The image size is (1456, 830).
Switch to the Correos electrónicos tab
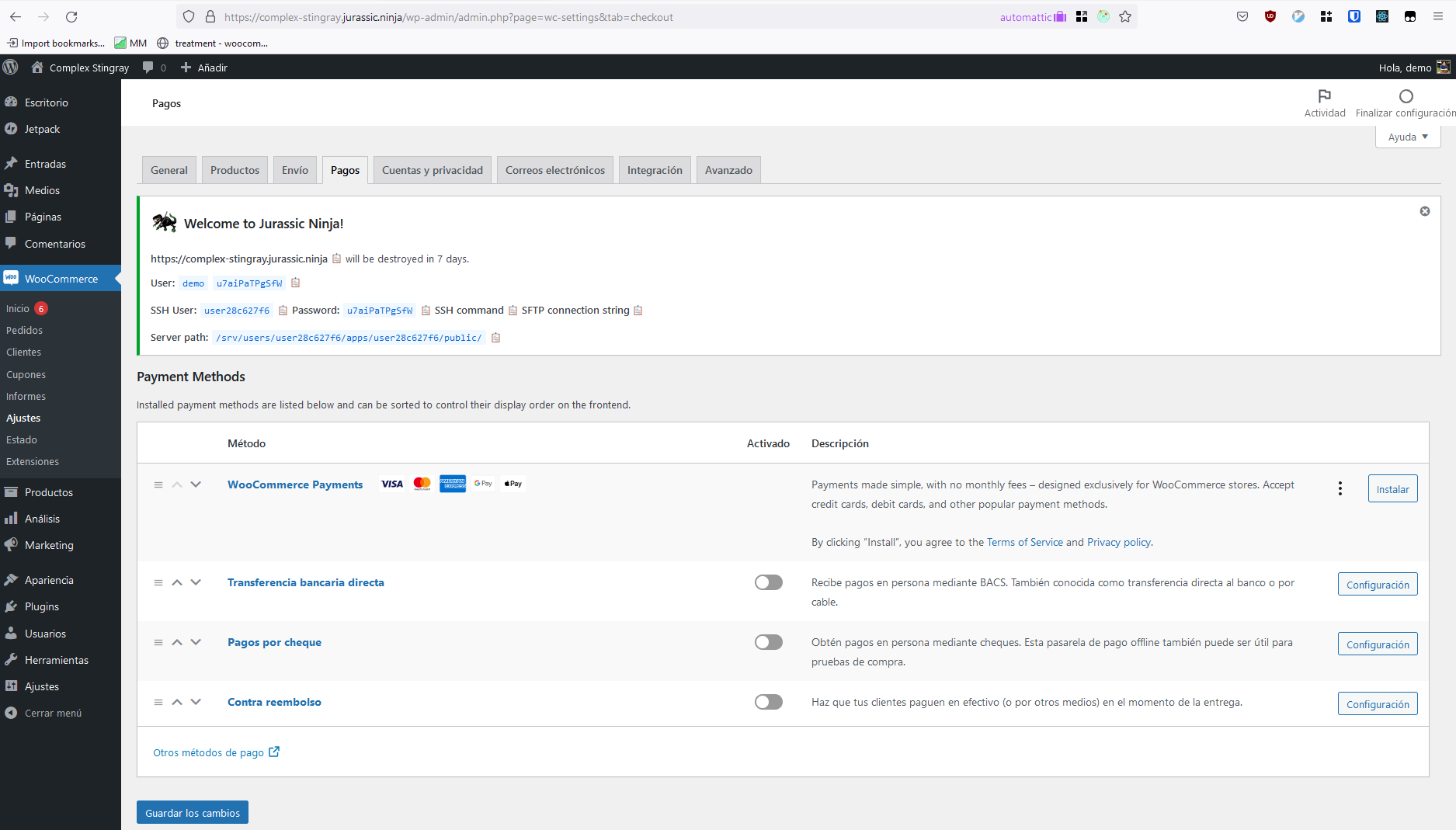click(554, 169)
